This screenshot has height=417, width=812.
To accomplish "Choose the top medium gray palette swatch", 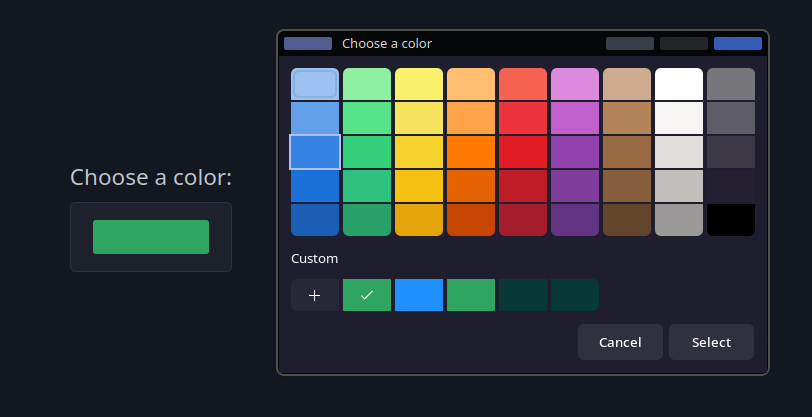I will pyautogui.click(x=731, y=84).
